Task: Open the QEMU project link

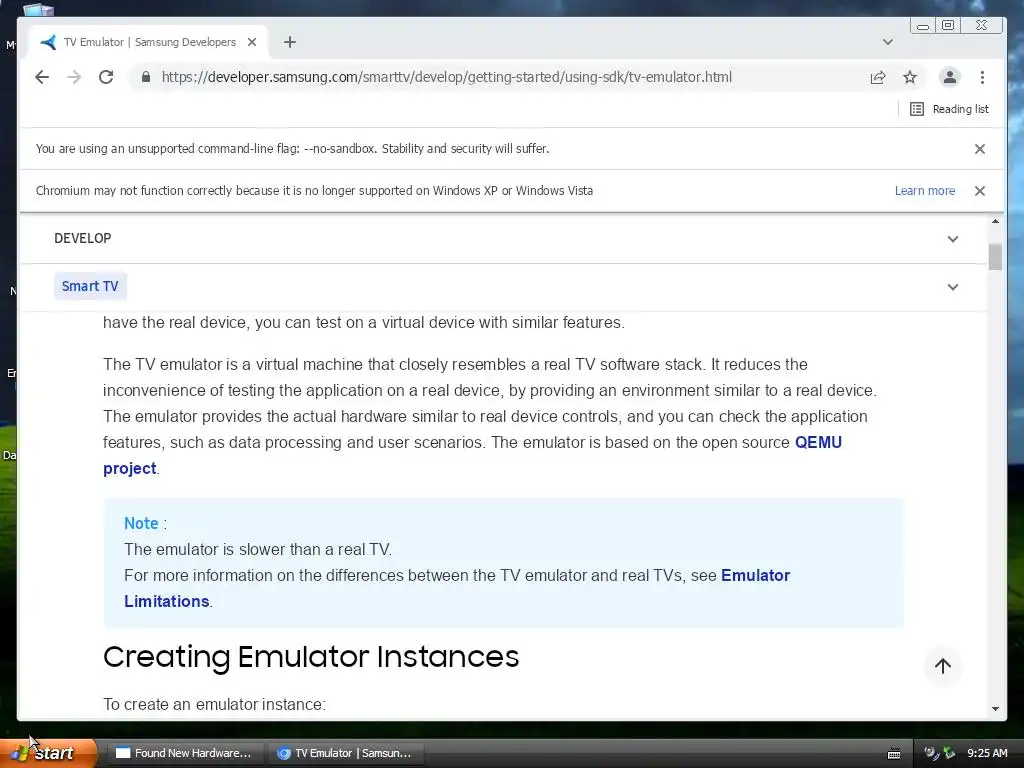Action: (x=472, y=455)
